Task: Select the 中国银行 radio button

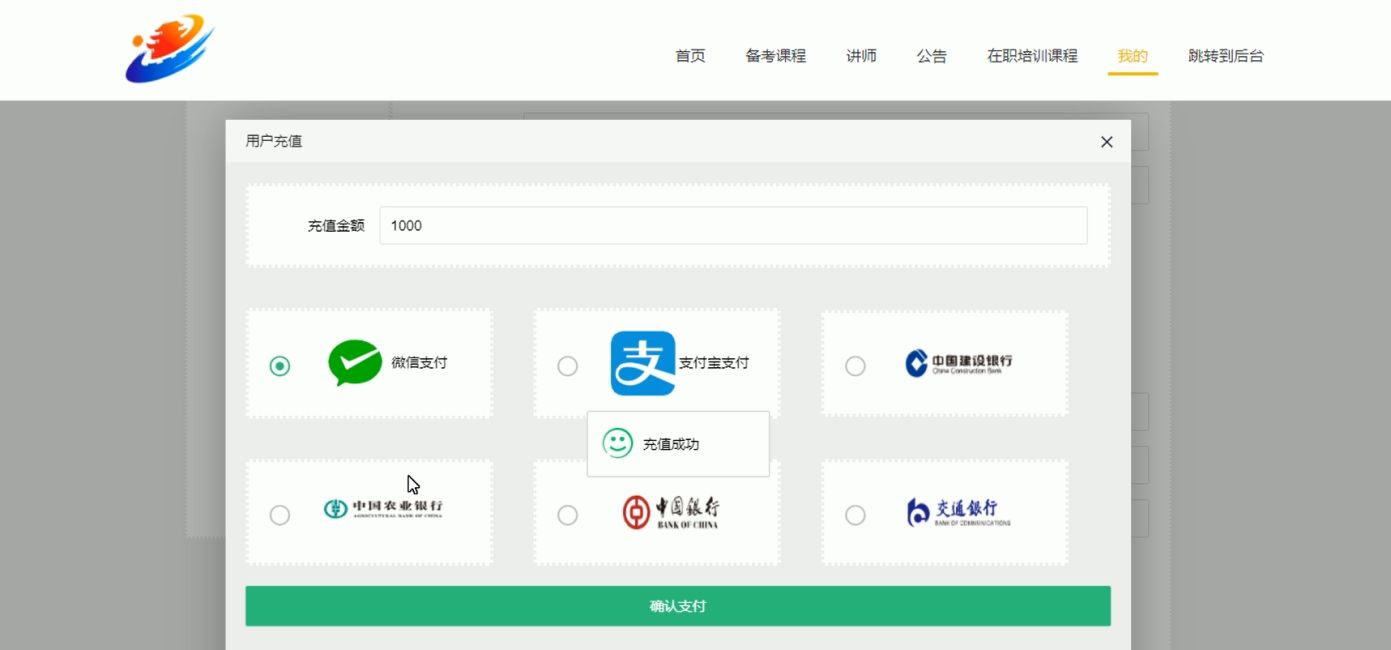Action: pyautogui.click(x=567, y=515)
